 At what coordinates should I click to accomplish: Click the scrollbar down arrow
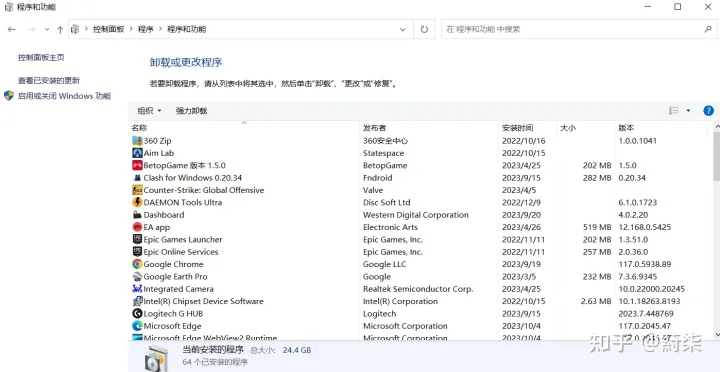click(716, 334)
